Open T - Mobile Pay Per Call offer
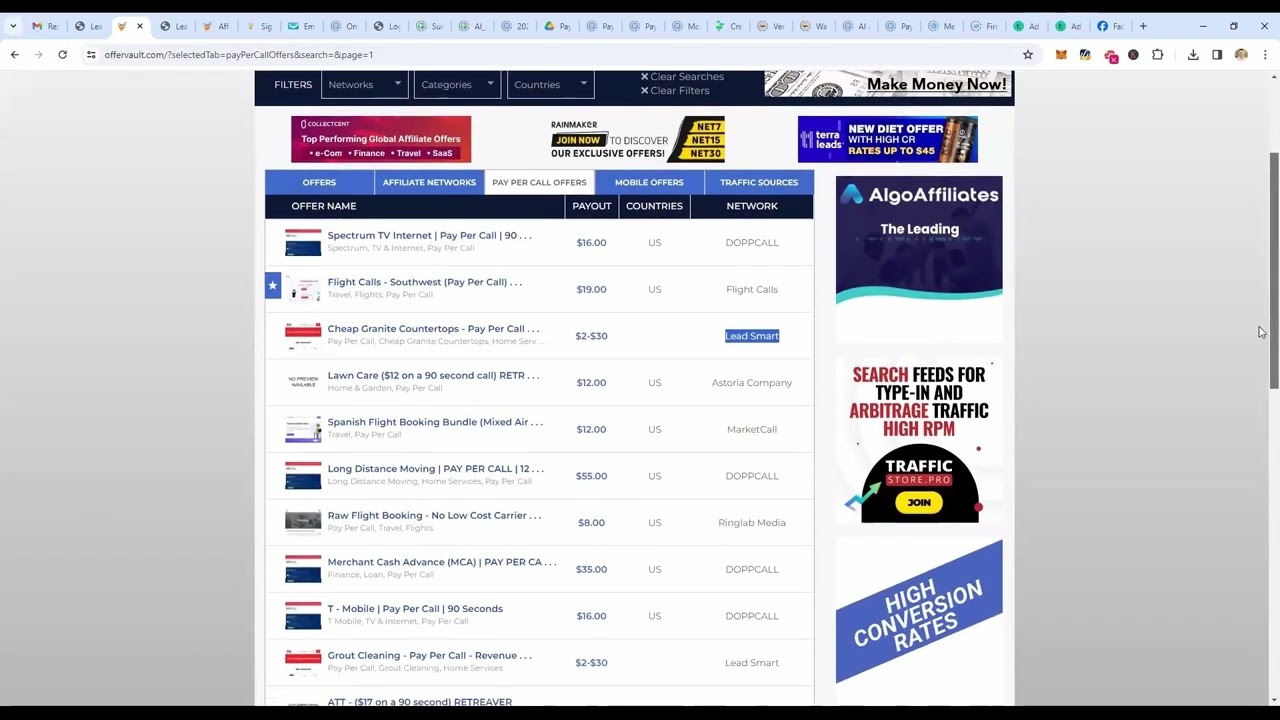 pos(415,608)
